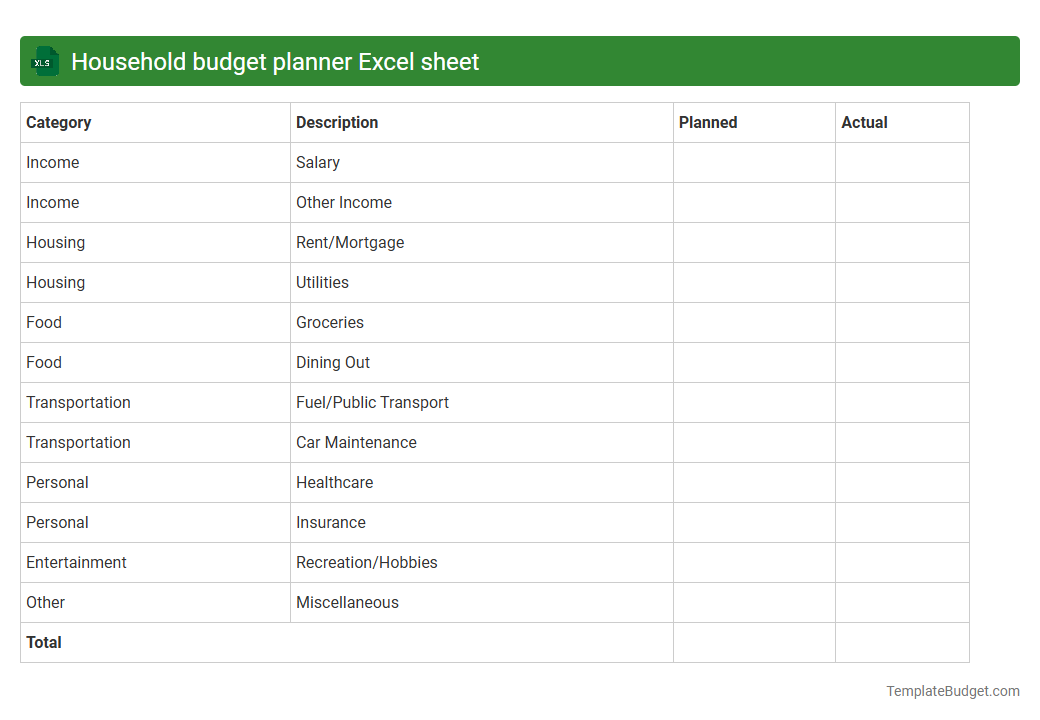Select the Dining Out row
This screenshot has height=720, width=1040.
pos(333,362)
